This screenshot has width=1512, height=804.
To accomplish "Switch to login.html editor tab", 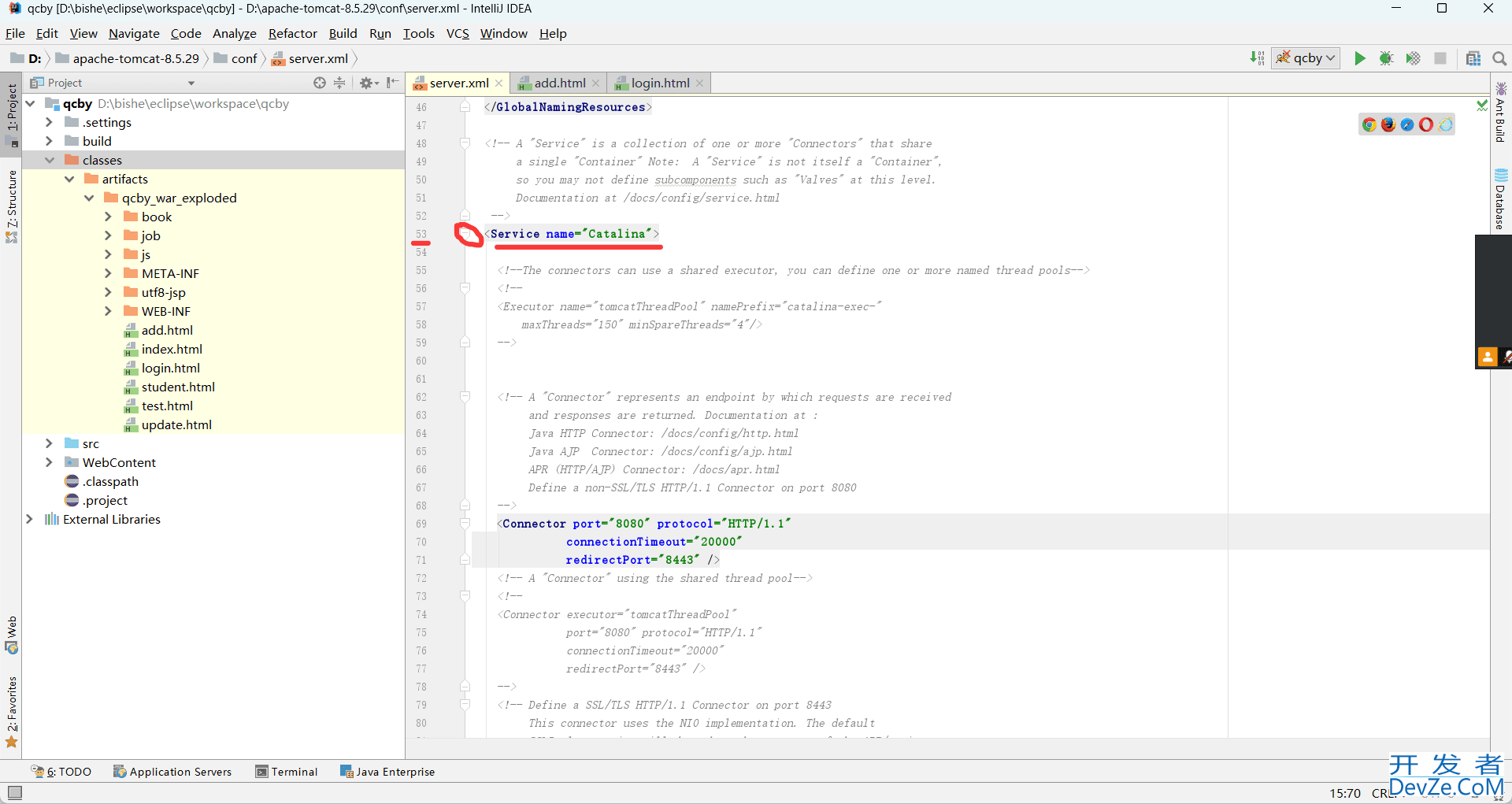I will [660, 83].
